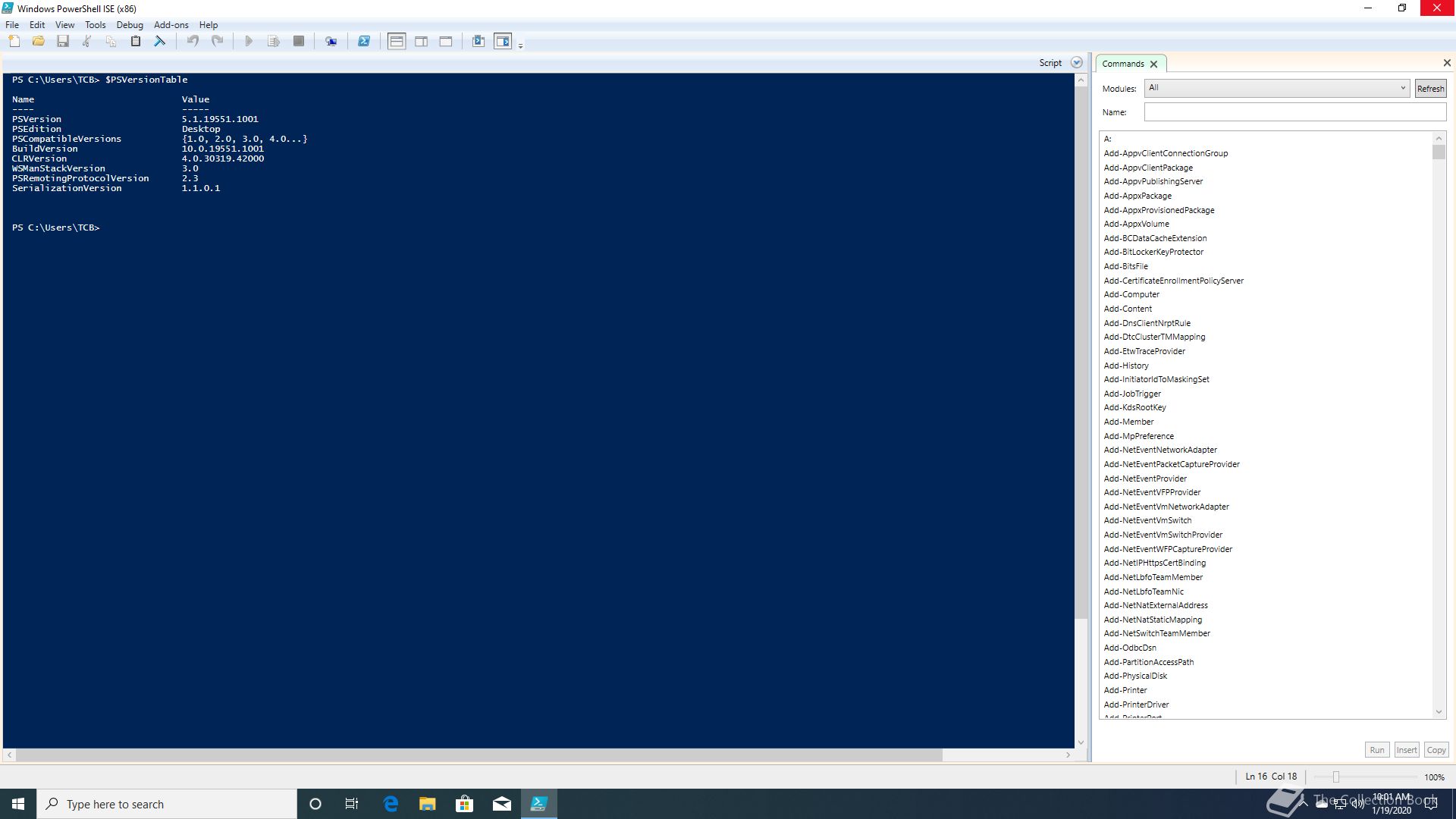
Task: Save the script using the floppy disk icon
Action: (63, 41)
